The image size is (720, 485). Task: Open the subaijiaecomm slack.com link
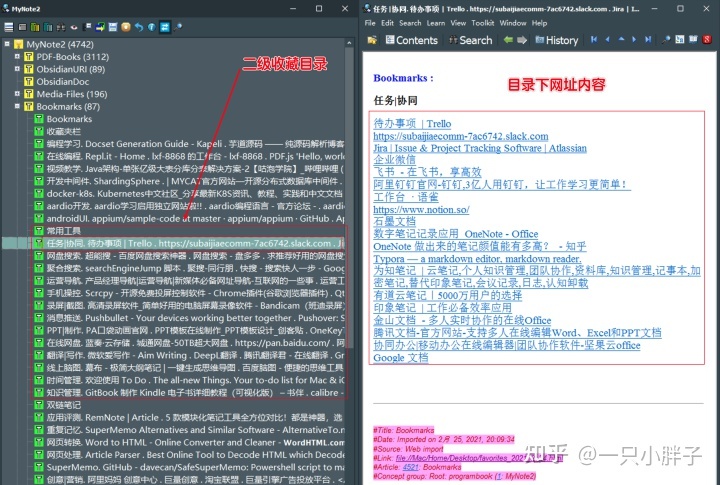click(461, 136)
